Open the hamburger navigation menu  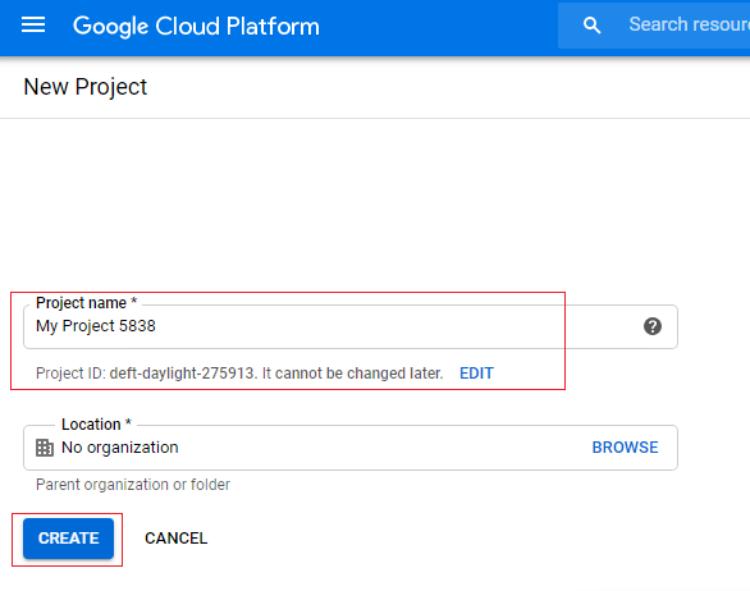tap(33, 25)
